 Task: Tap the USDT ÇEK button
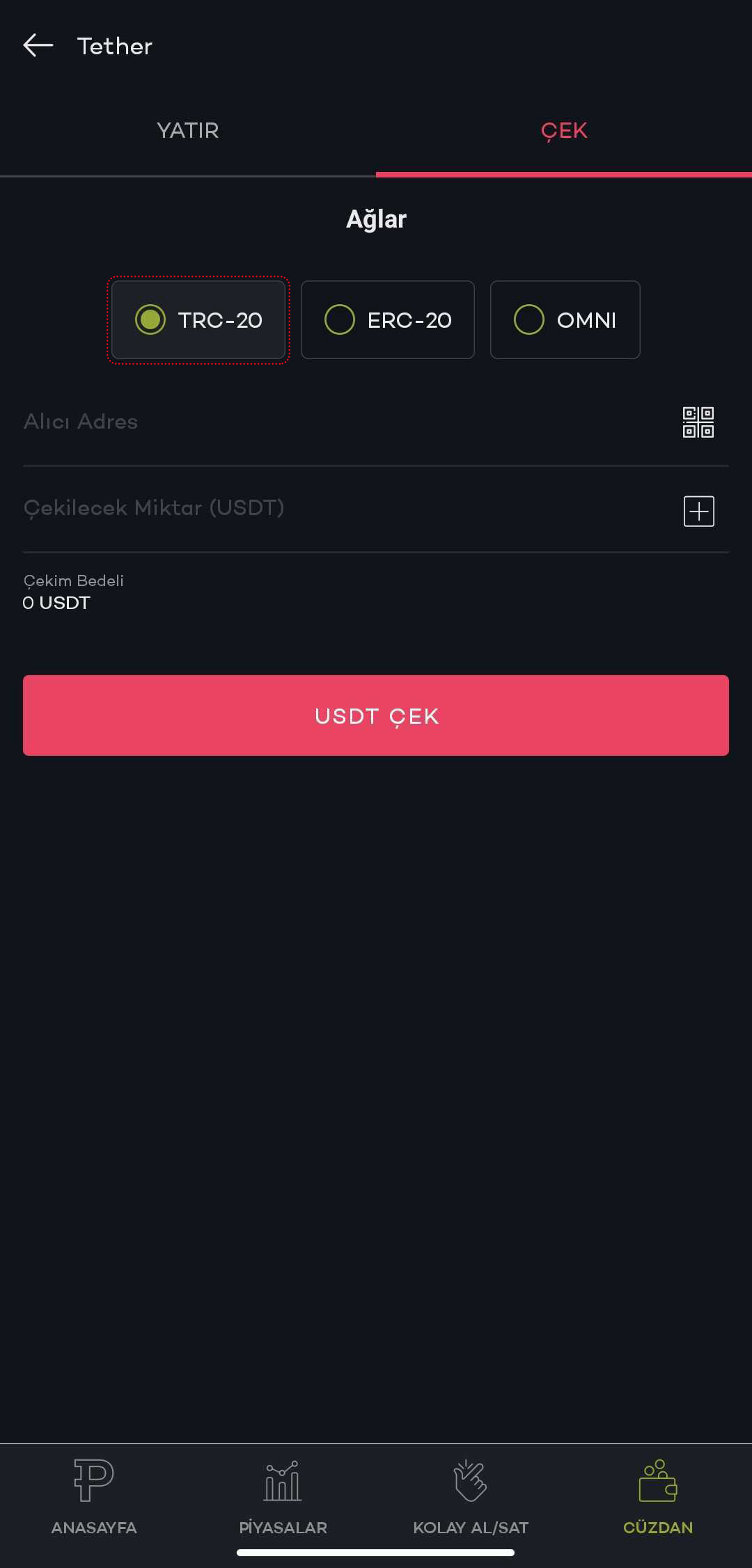tap(376, 715)
